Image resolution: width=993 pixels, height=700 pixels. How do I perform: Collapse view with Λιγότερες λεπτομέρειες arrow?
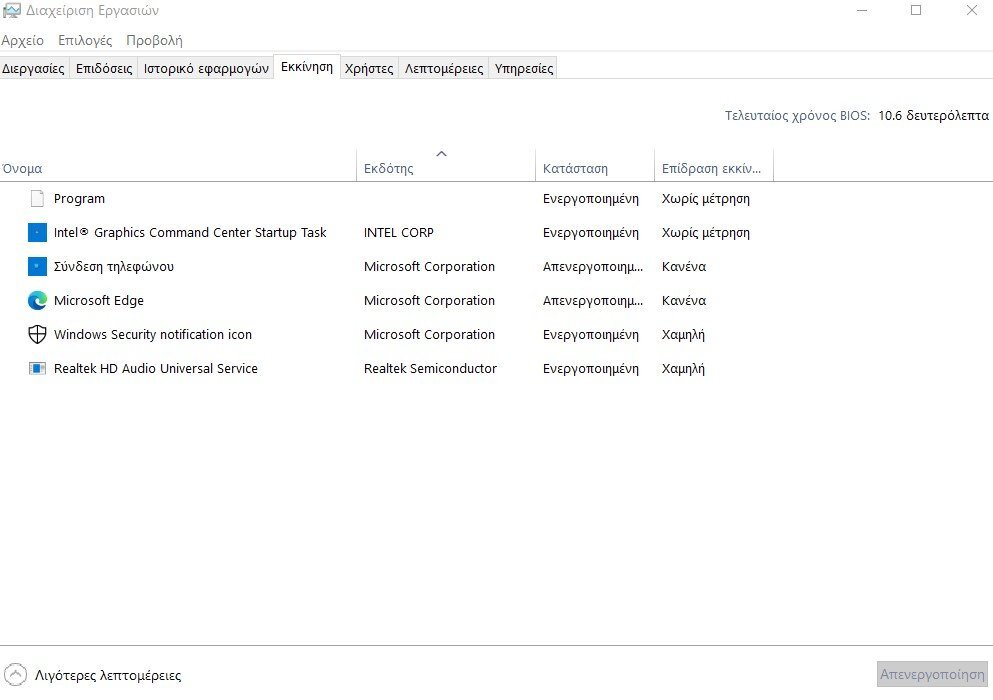[15, 675]
